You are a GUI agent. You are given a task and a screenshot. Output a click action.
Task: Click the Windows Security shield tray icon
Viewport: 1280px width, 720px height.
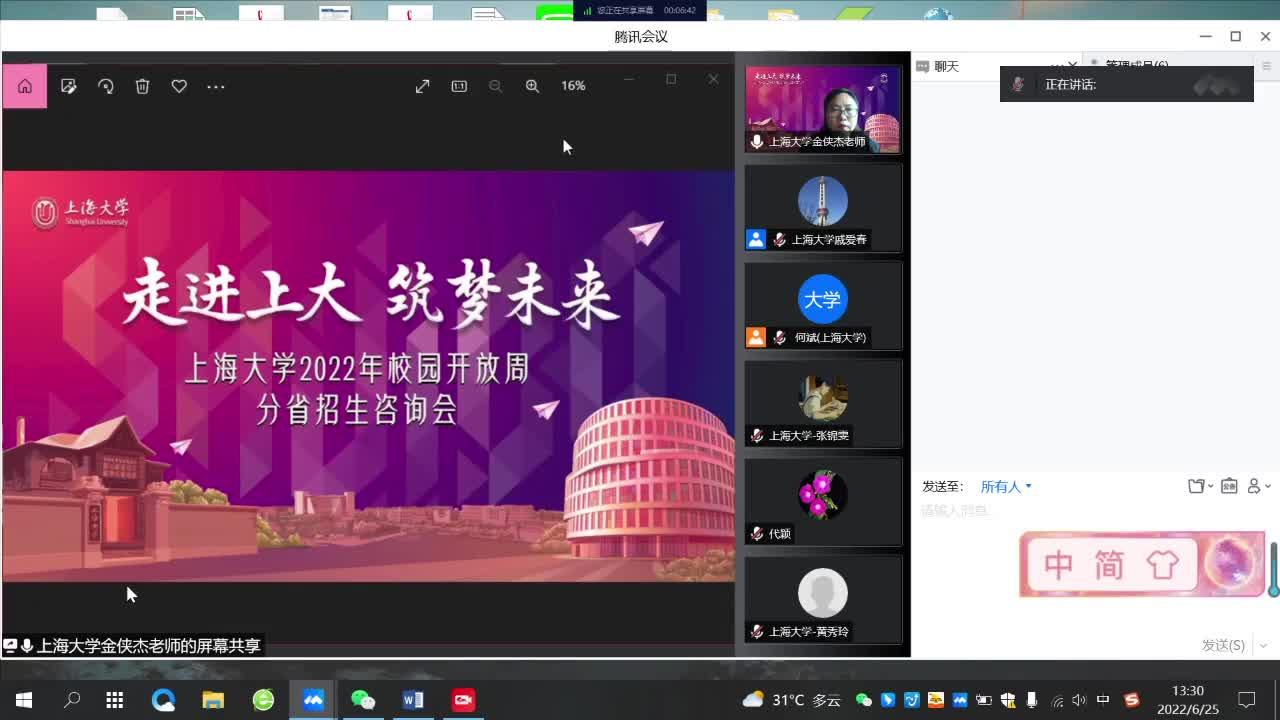pos(1008,700)
